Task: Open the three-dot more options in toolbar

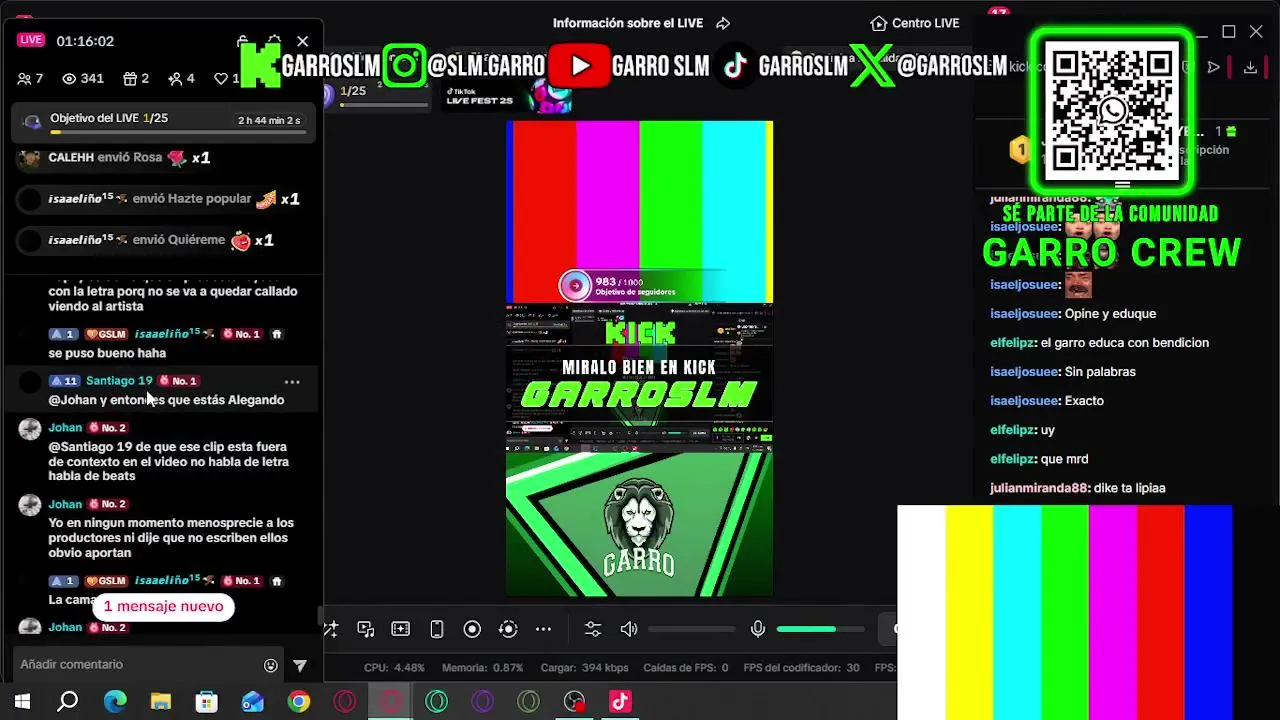Action: click(543, 629)
